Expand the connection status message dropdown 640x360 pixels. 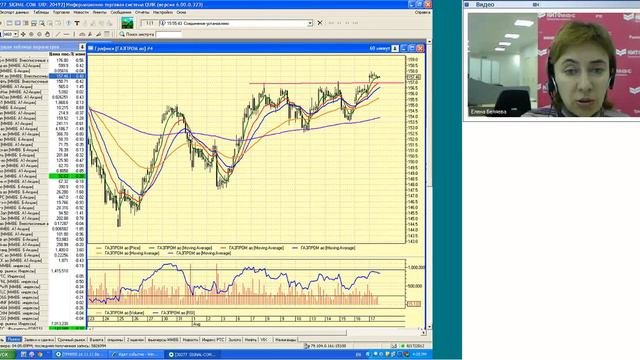[x=310, y=23]
